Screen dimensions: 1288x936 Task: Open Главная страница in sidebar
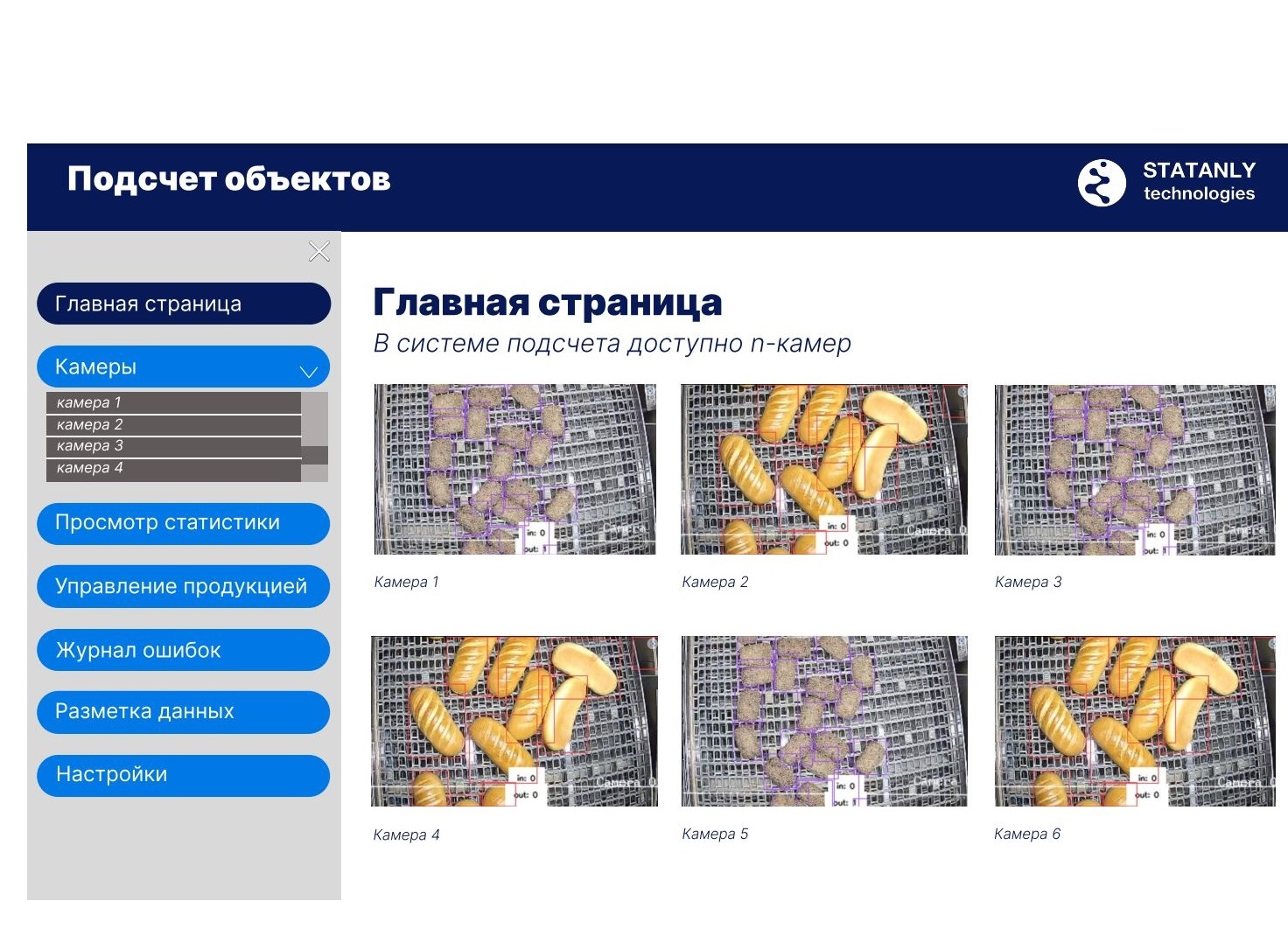(184, 304)
